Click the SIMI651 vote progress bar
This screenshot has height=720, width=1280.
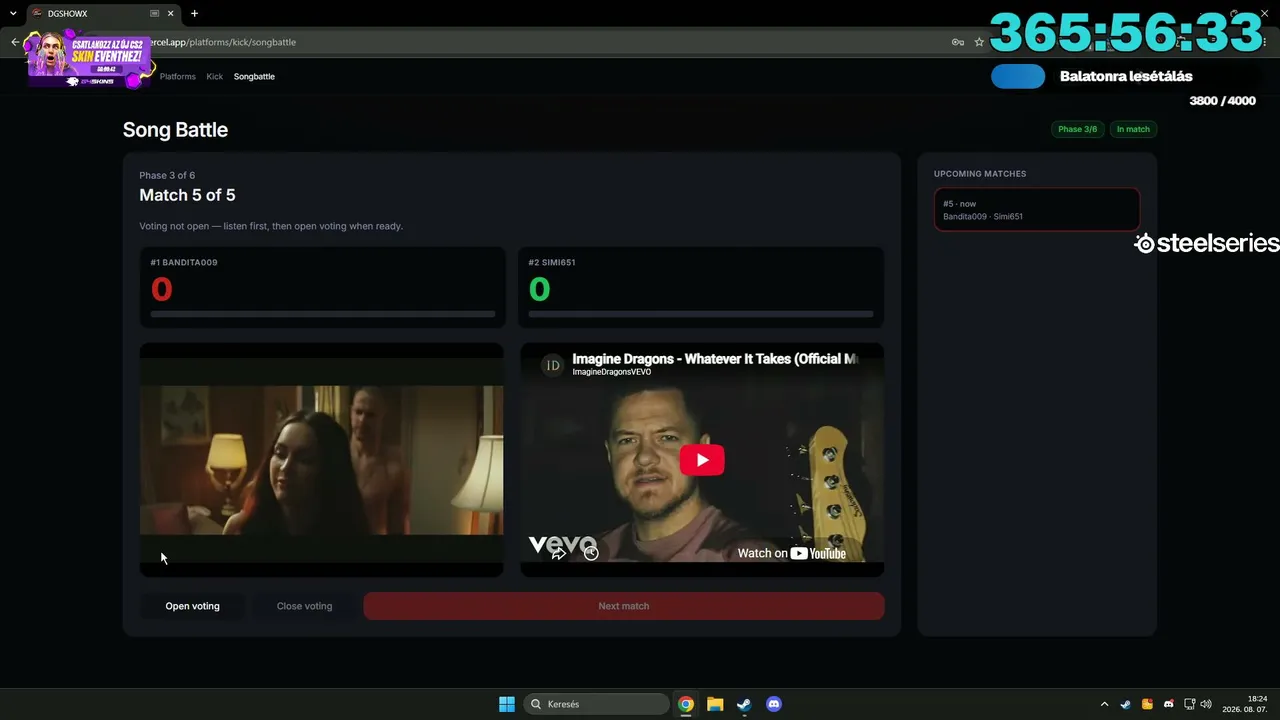(x=700, y=314)
